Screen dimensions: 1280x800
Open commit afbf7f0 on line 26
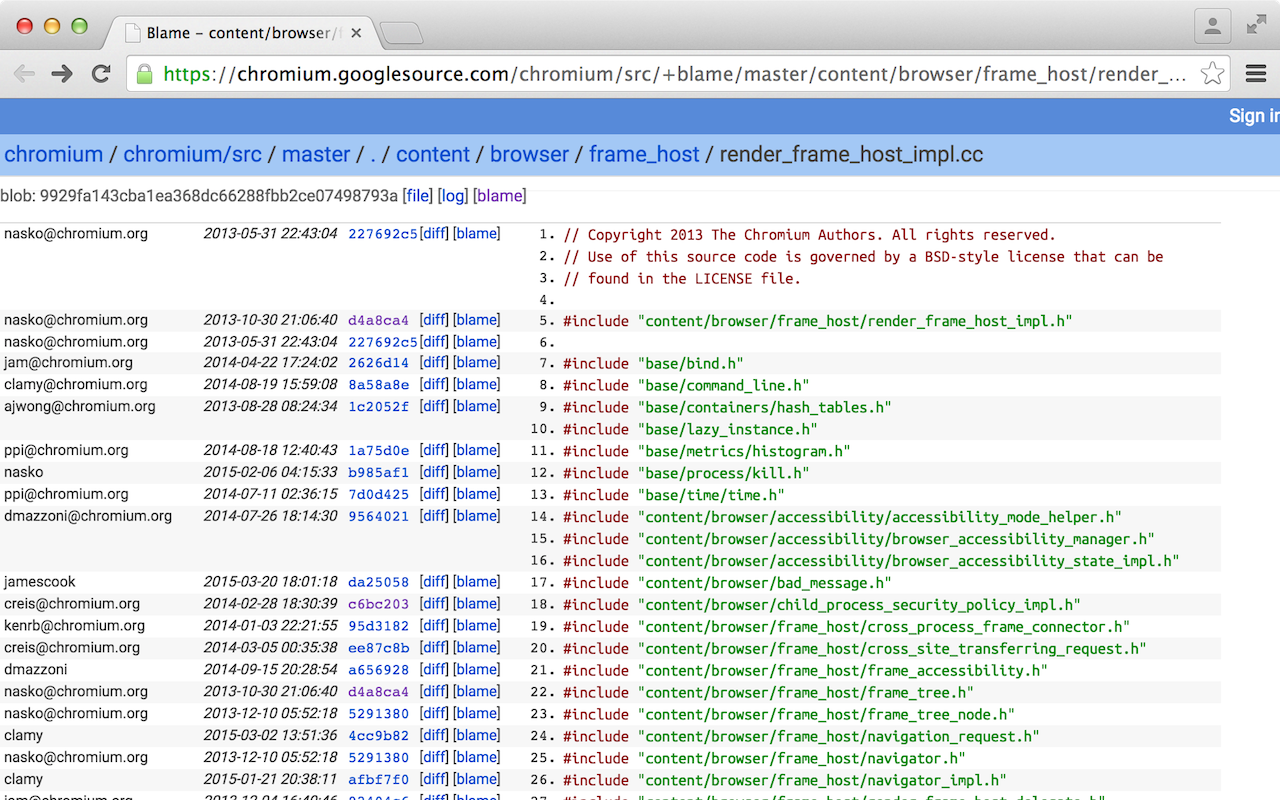[x=378, y=780]
